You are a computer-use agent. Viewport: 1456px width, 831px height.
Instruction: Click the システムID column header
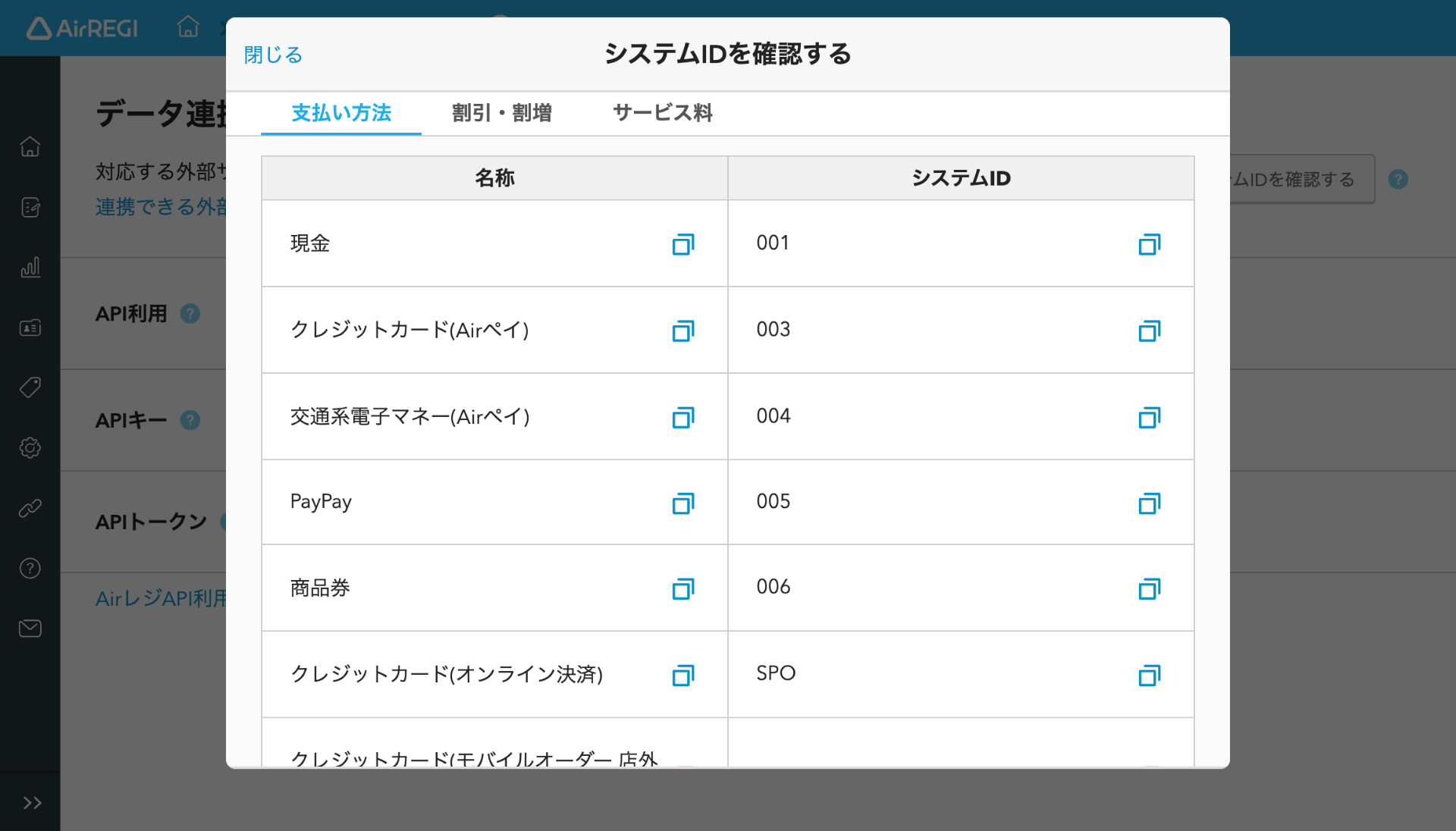(961, 178)
